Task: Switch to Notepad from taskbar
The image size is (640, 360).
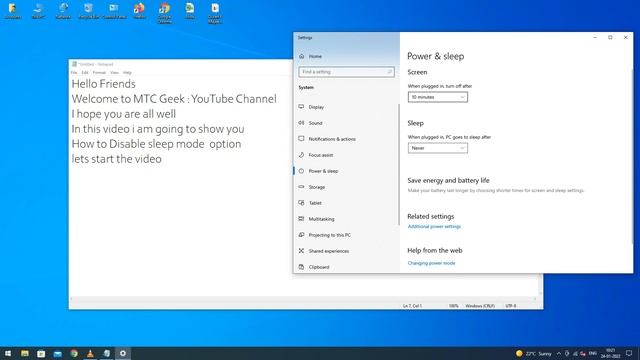Action: (107, 353)
